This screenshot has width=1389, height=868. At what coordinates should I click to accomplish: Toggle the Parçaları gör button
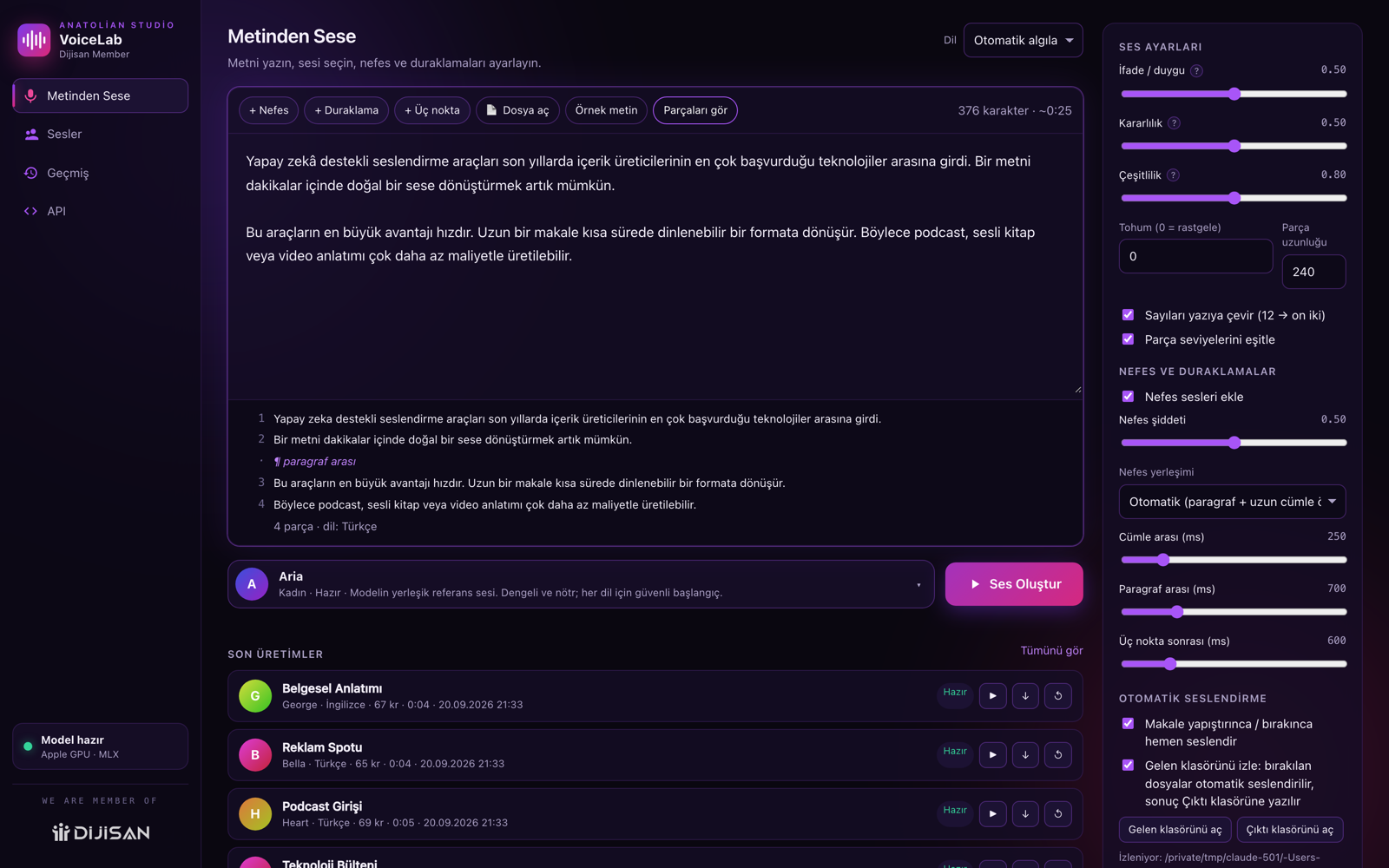[695, 110]
